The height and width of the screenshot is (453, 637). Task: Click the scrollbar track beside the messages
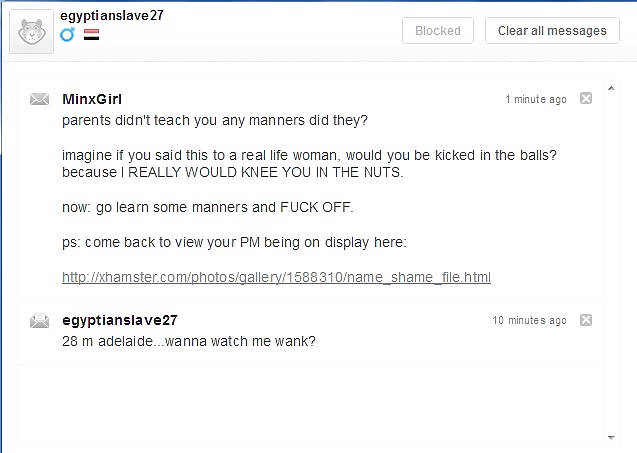pyautogui.click(x=611, y=263)
